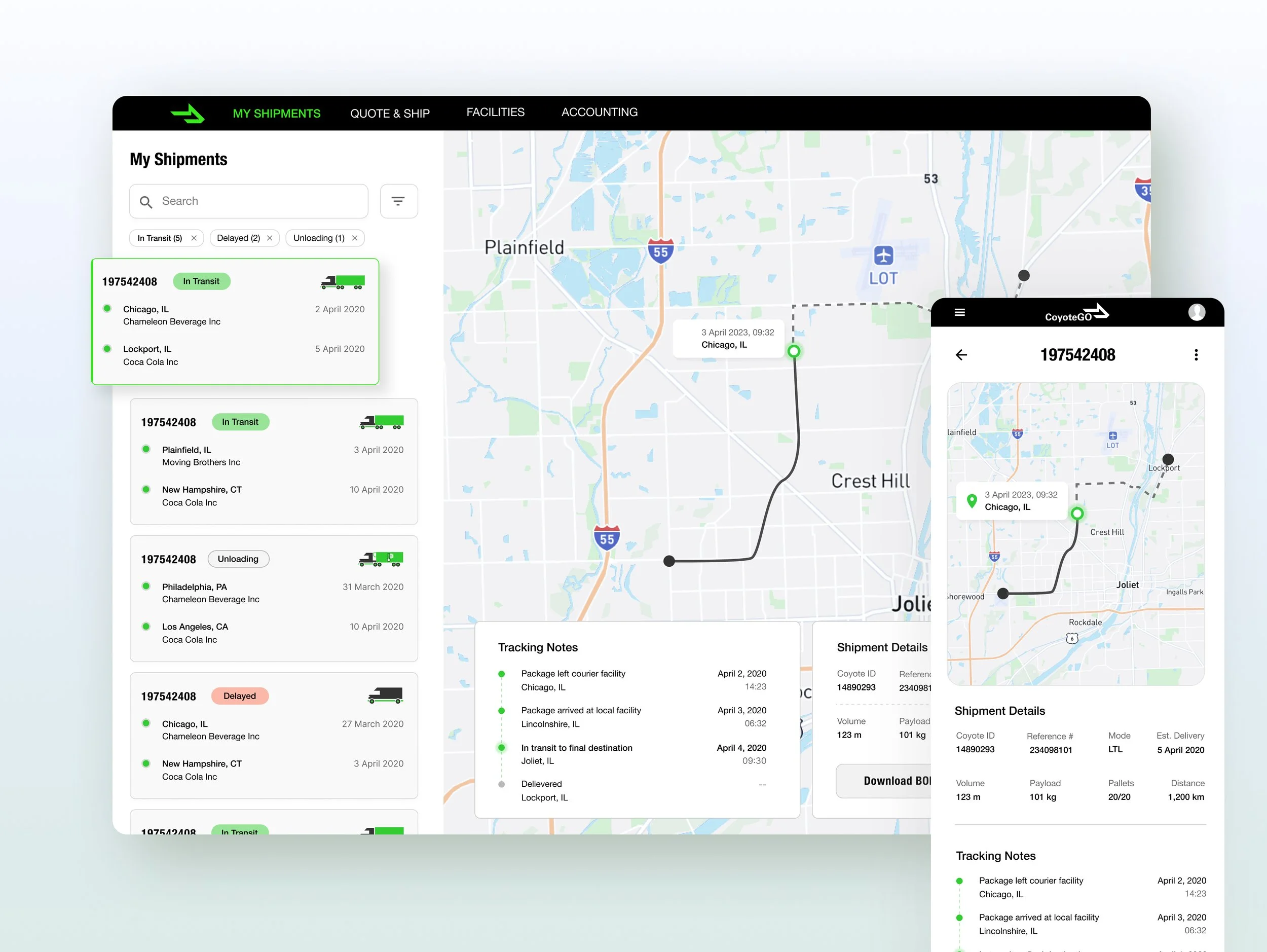
Task: Open the three-dot options menu
Action: 1196,355
